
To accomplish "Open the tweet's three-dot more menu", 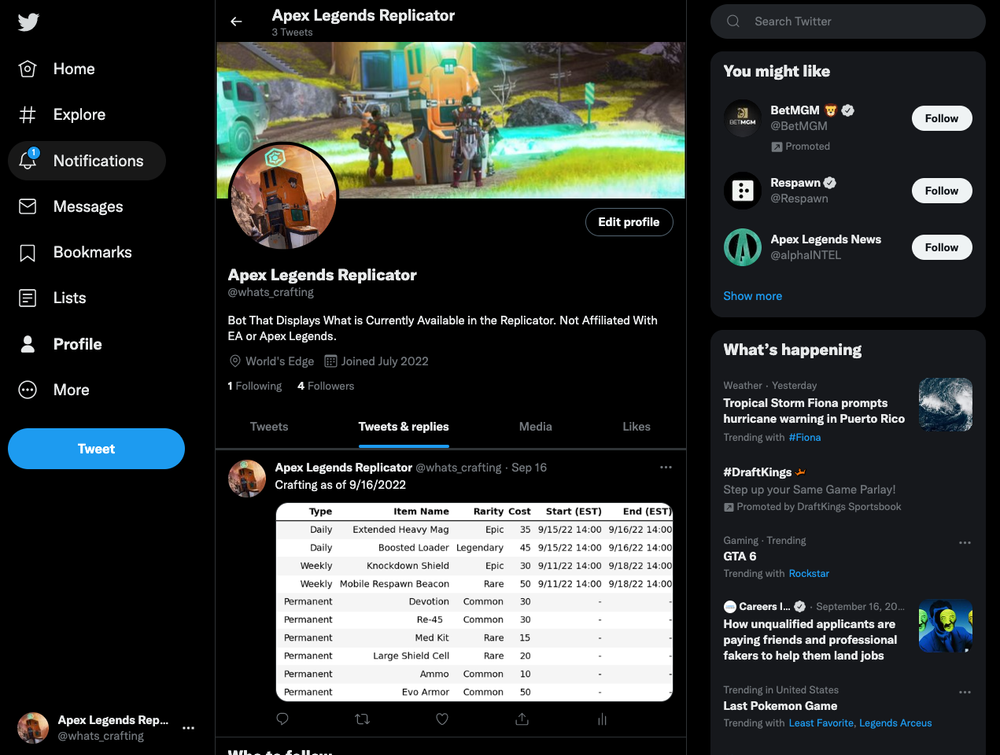I will [x=666, y=467].
